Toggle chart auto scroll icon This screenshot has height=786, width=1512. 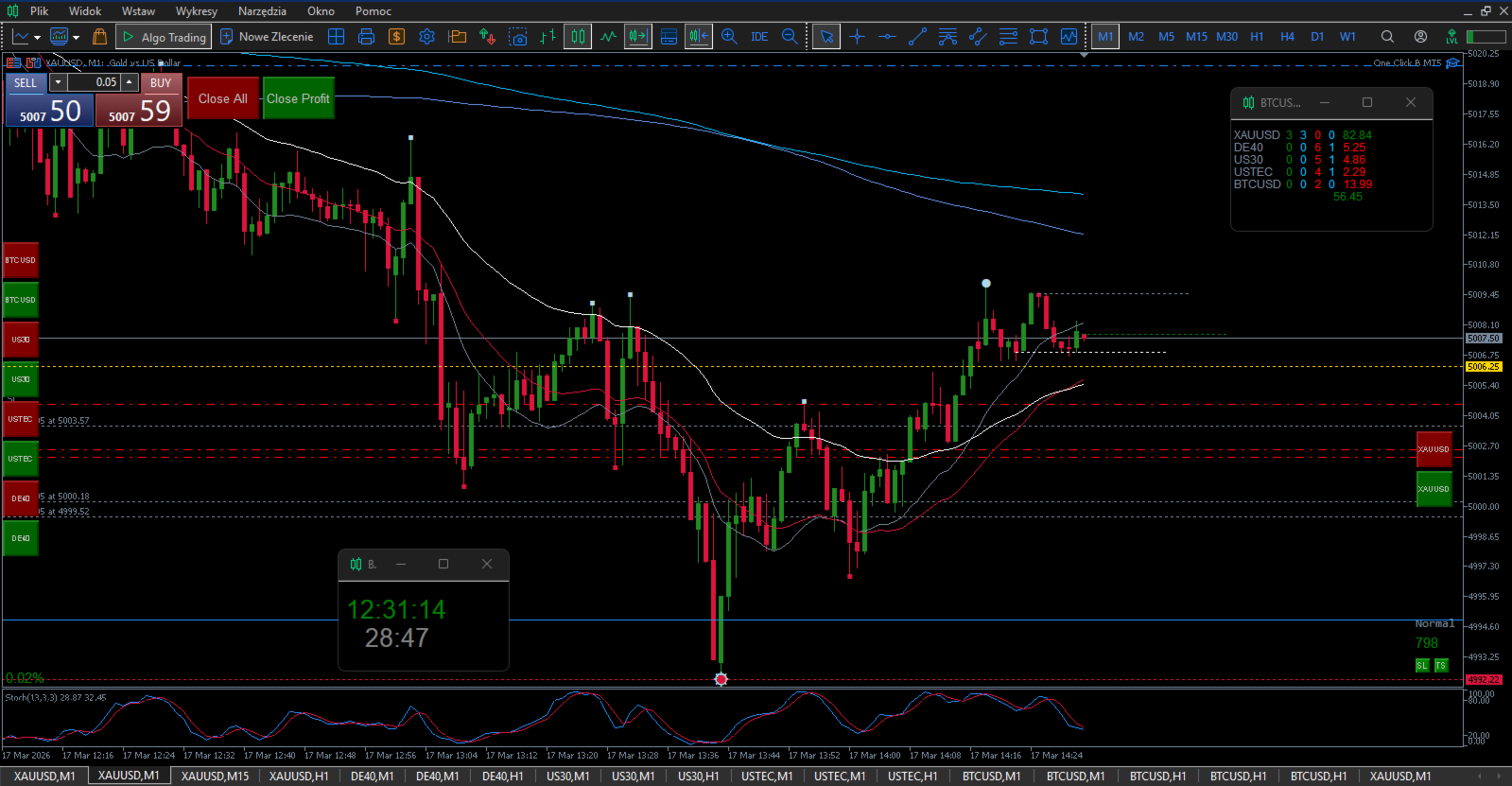pos(638,37)
